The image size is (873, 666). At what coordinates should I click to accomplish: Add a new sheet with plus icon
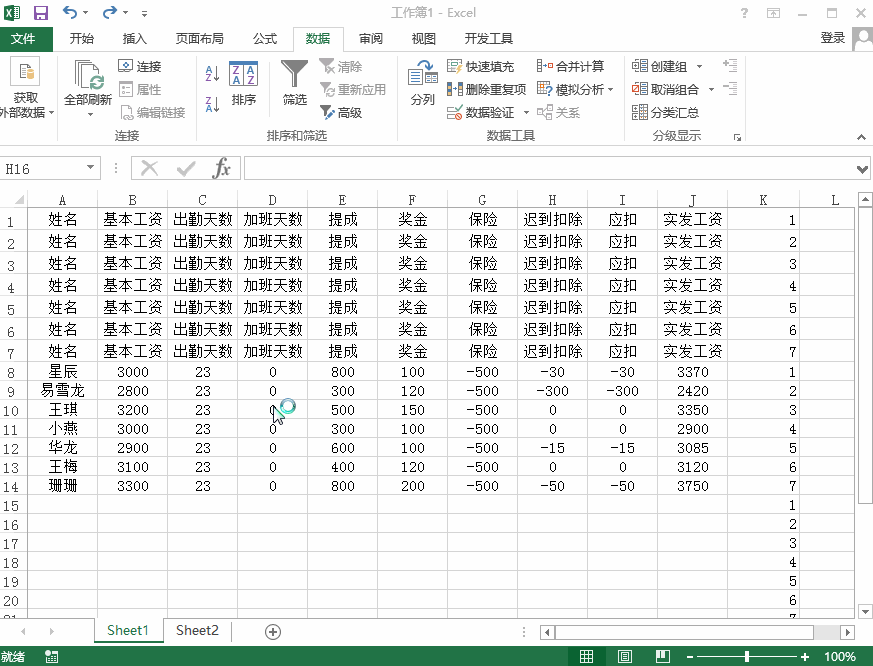click(273, 631)
